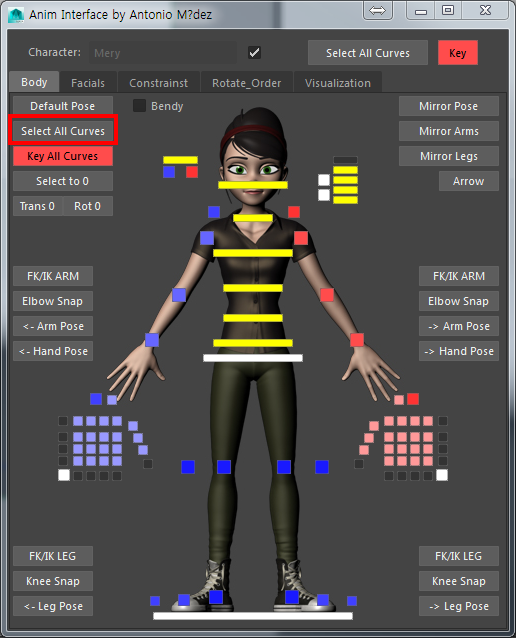516x638 pixels.
Task: Click the Default Pose button
Action: pos(63,106)
